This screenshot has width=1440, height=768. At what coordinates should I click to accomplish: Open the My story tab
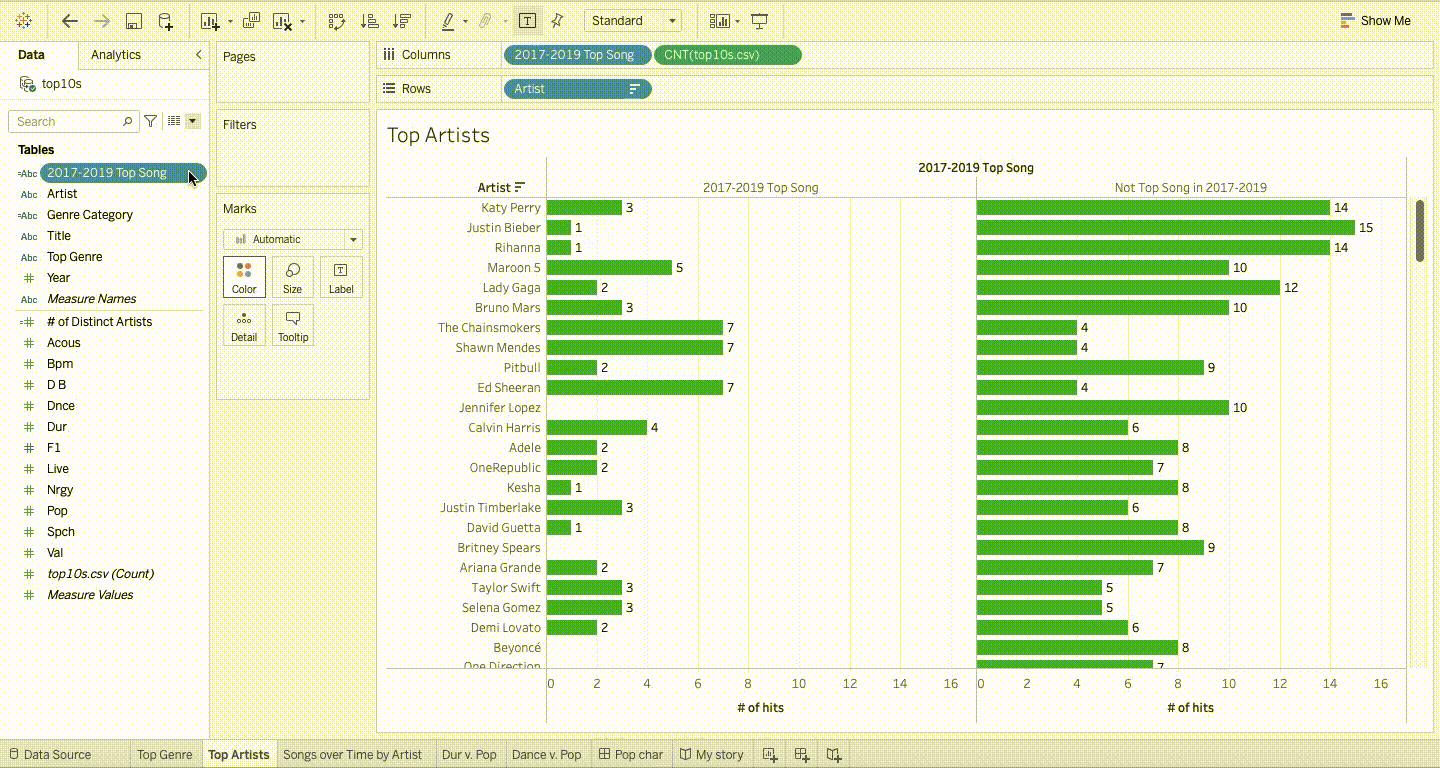click(x=712, y=755)
